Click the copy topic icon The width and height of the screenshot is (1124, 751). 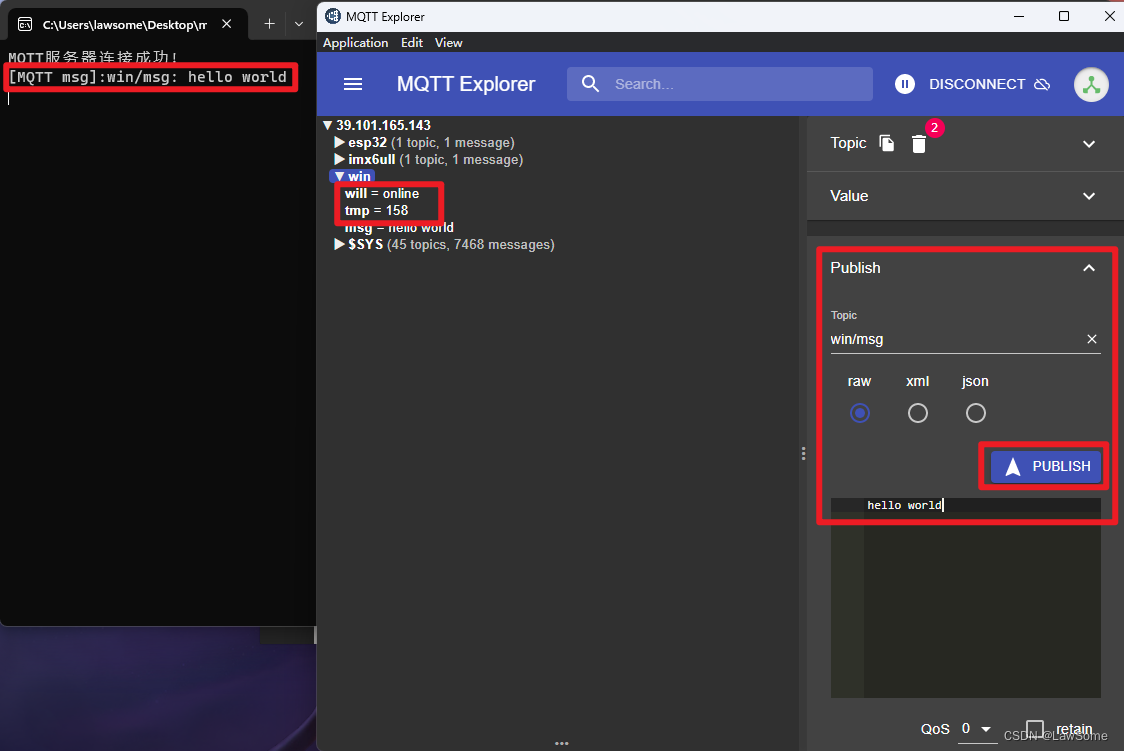[x=886, y=143]
